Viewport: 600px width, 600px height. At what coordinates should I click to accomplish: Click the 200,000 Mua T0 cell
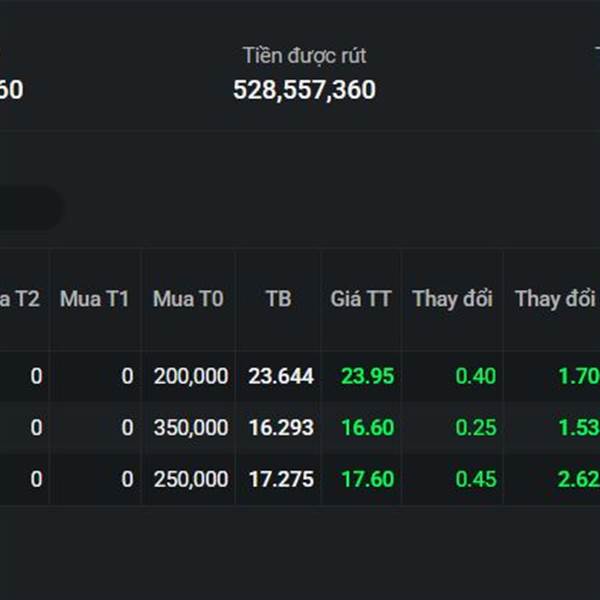tap(191, 377)
